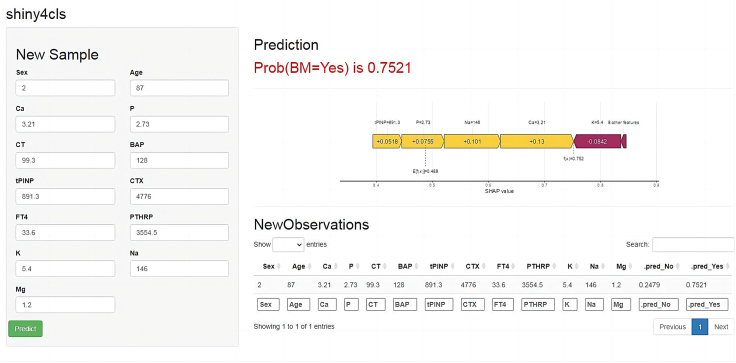
Task: Focus the Mg input field
Action: (65, 304)
